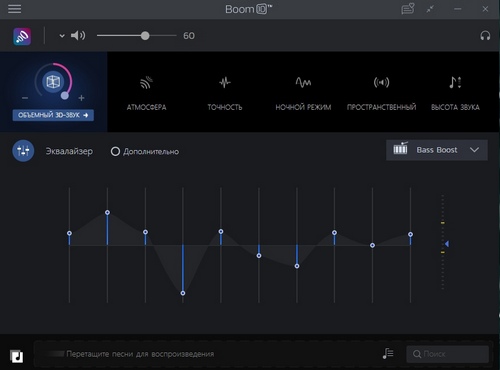Expand the volume device dropdown chevron
The height and width of the screenshot is (370, 500).
coord(62,36)
